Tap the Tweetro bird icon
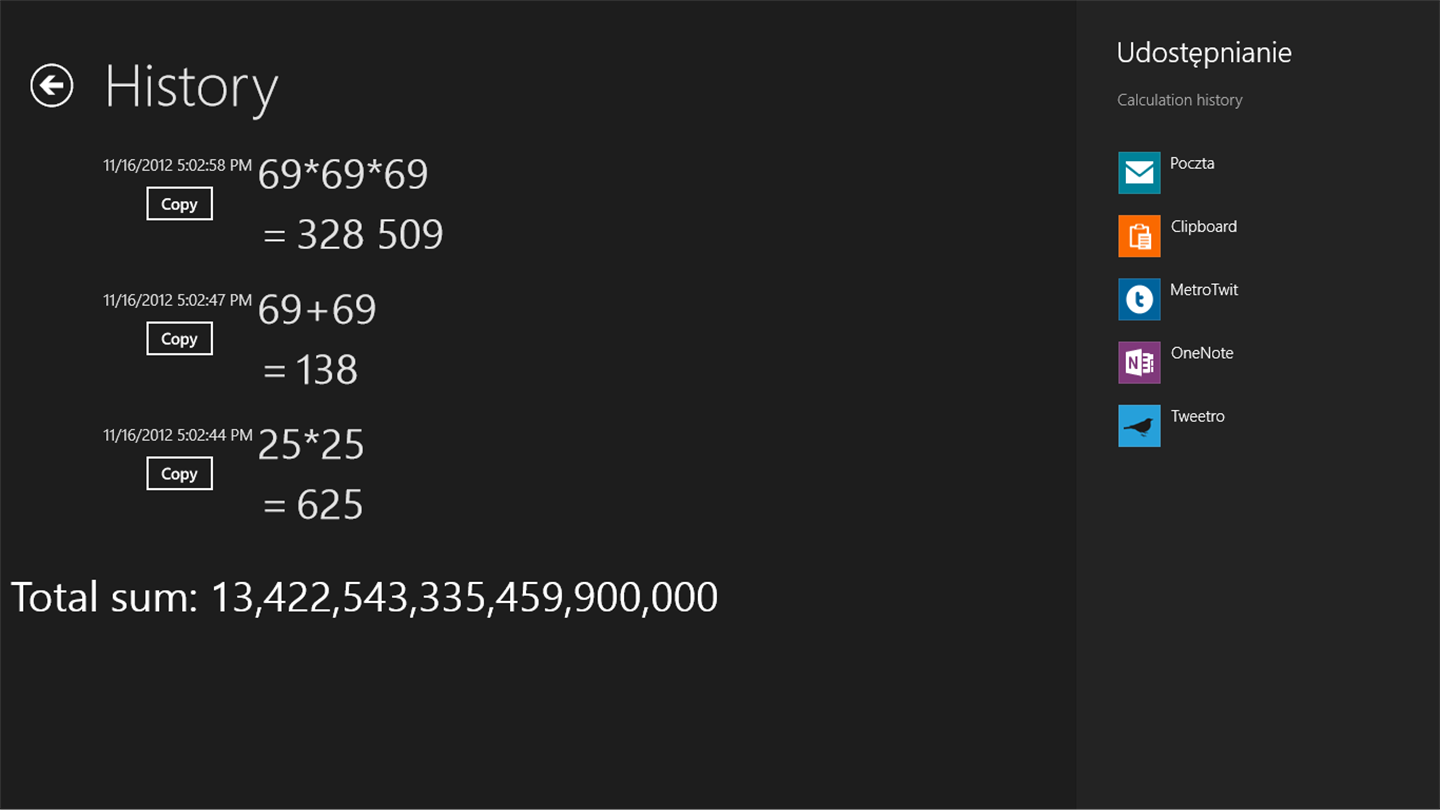The height and width of the screenshot is (810, 1440). tap(1139, 425)
